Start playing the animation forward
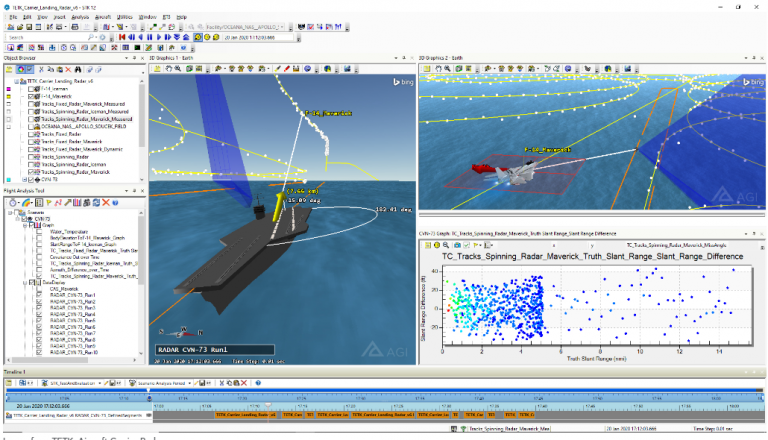 159,37
